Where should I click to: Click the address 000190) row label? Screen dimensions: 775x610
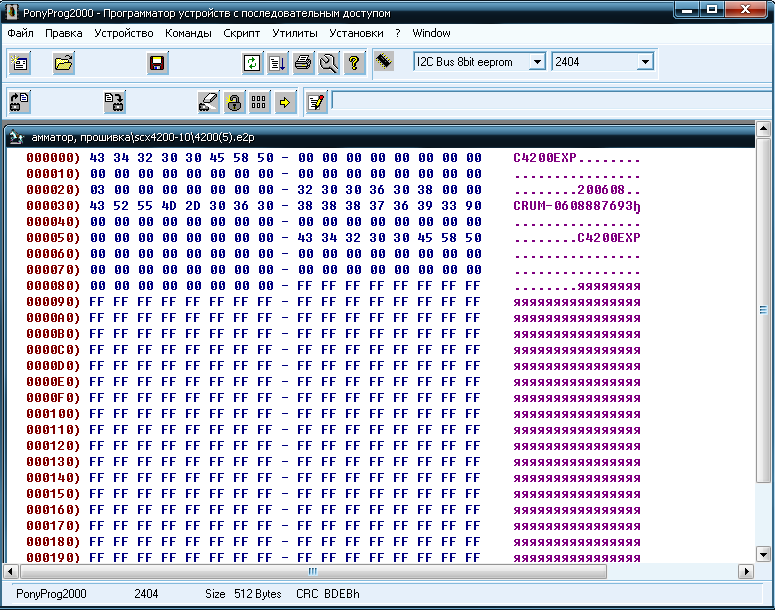click(x=53, y=558)
